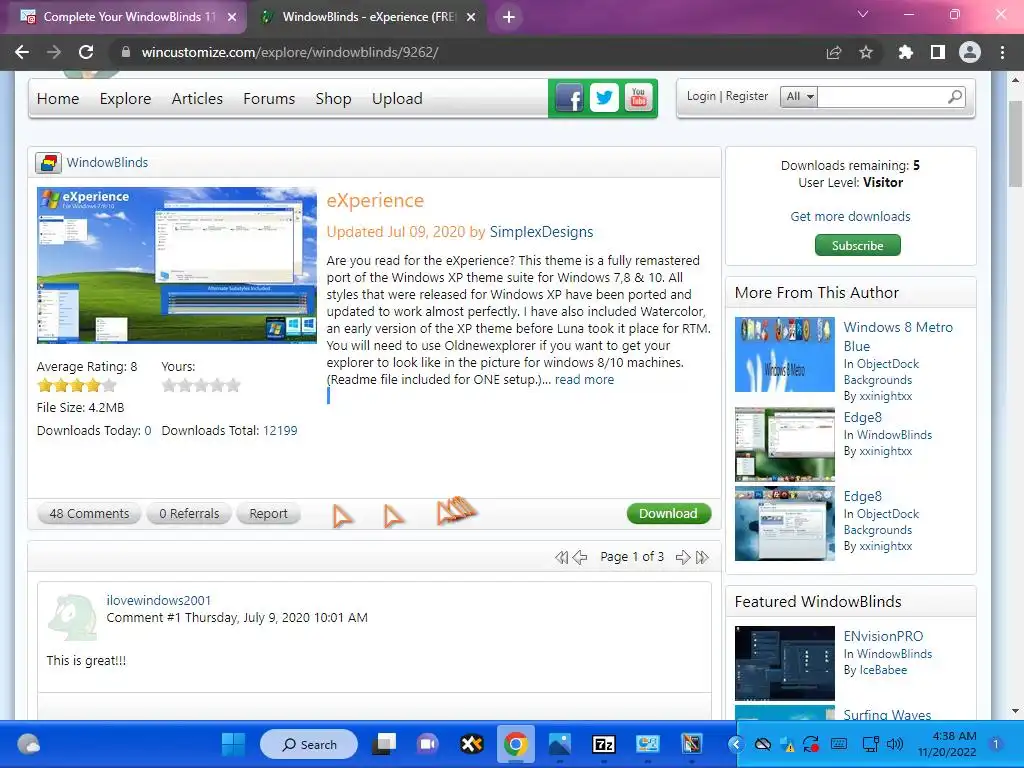The height and width of the screenshot is (768, 1024).
Task: Open the WindowBlinds breadcrumb link
Action: (x=107, y=163)
